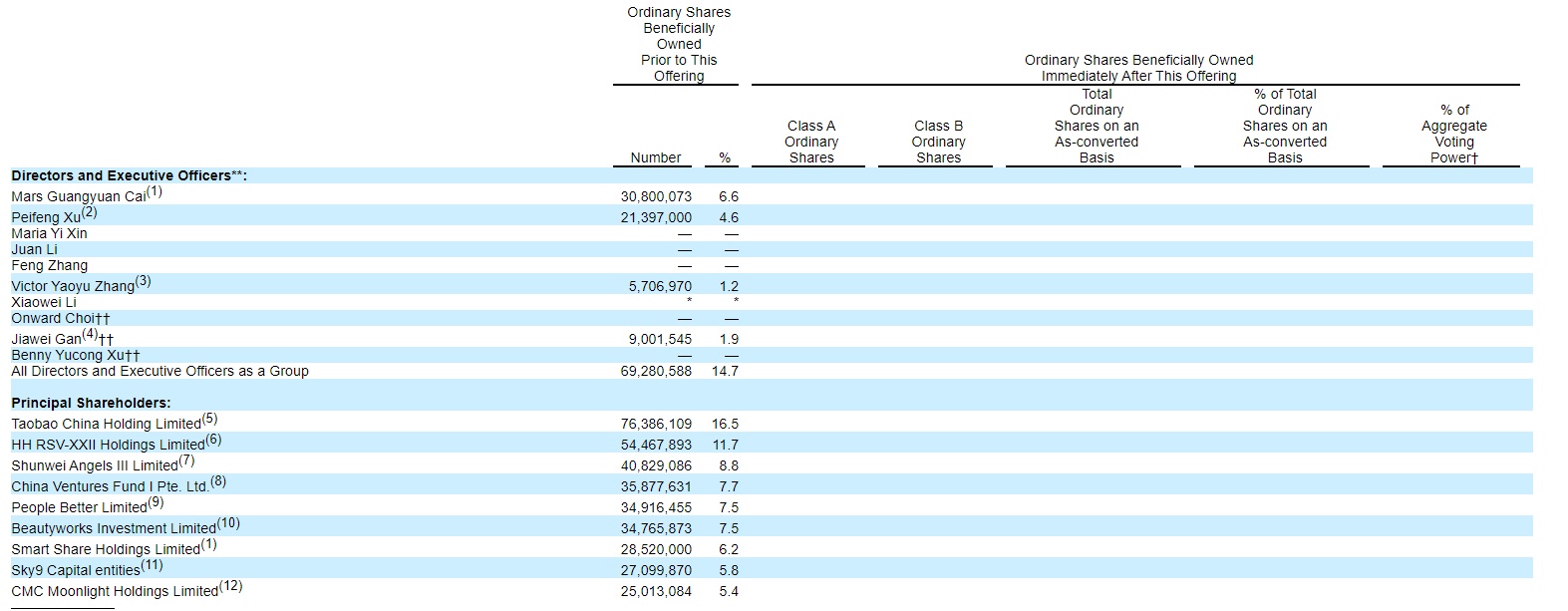Select Peifeng Xu's share count 21,397,000

[655, 217]
